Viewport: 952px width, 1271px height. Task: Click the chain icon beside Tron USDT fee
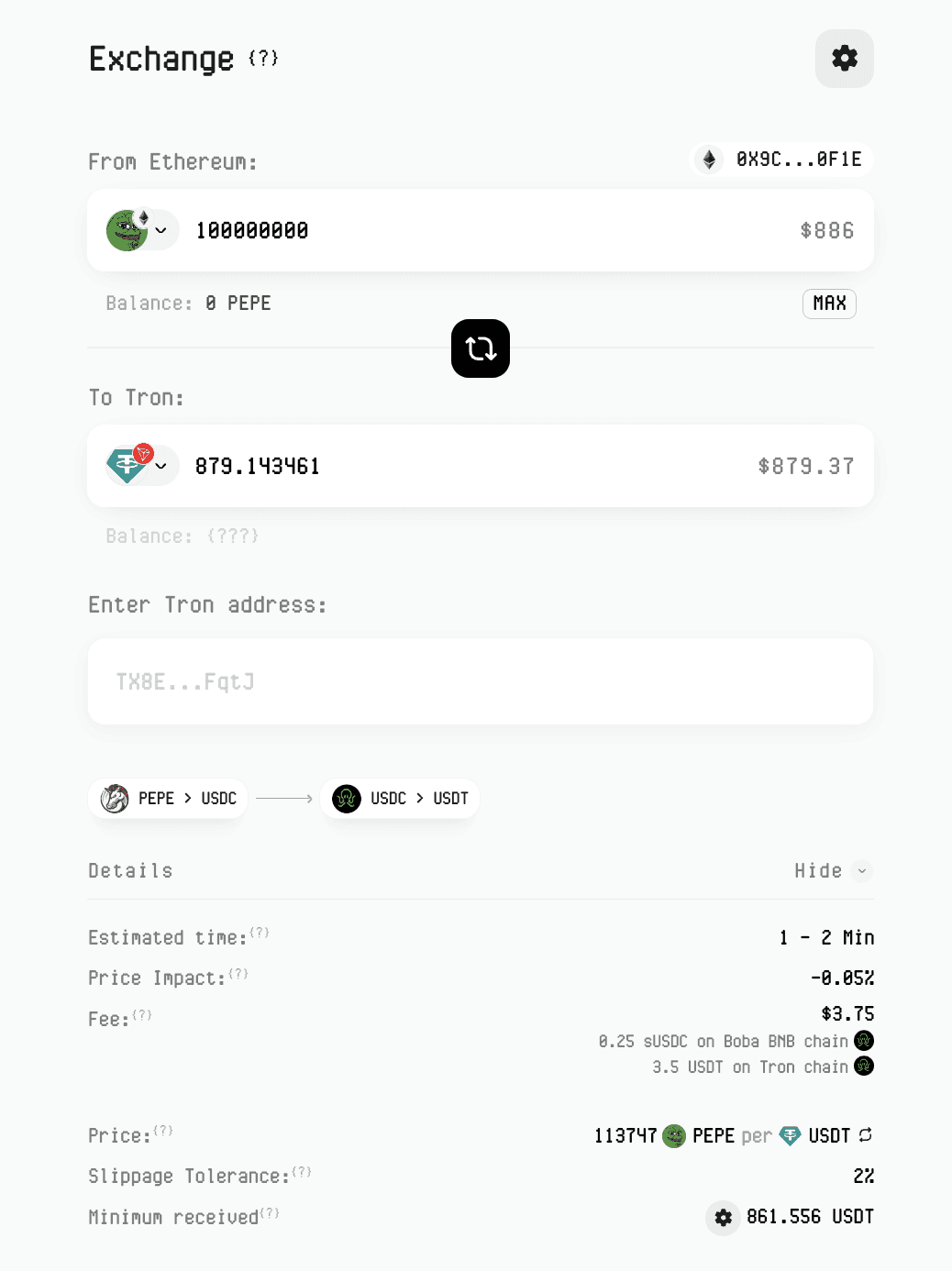pyautogui.click(x=862, y=1067)
